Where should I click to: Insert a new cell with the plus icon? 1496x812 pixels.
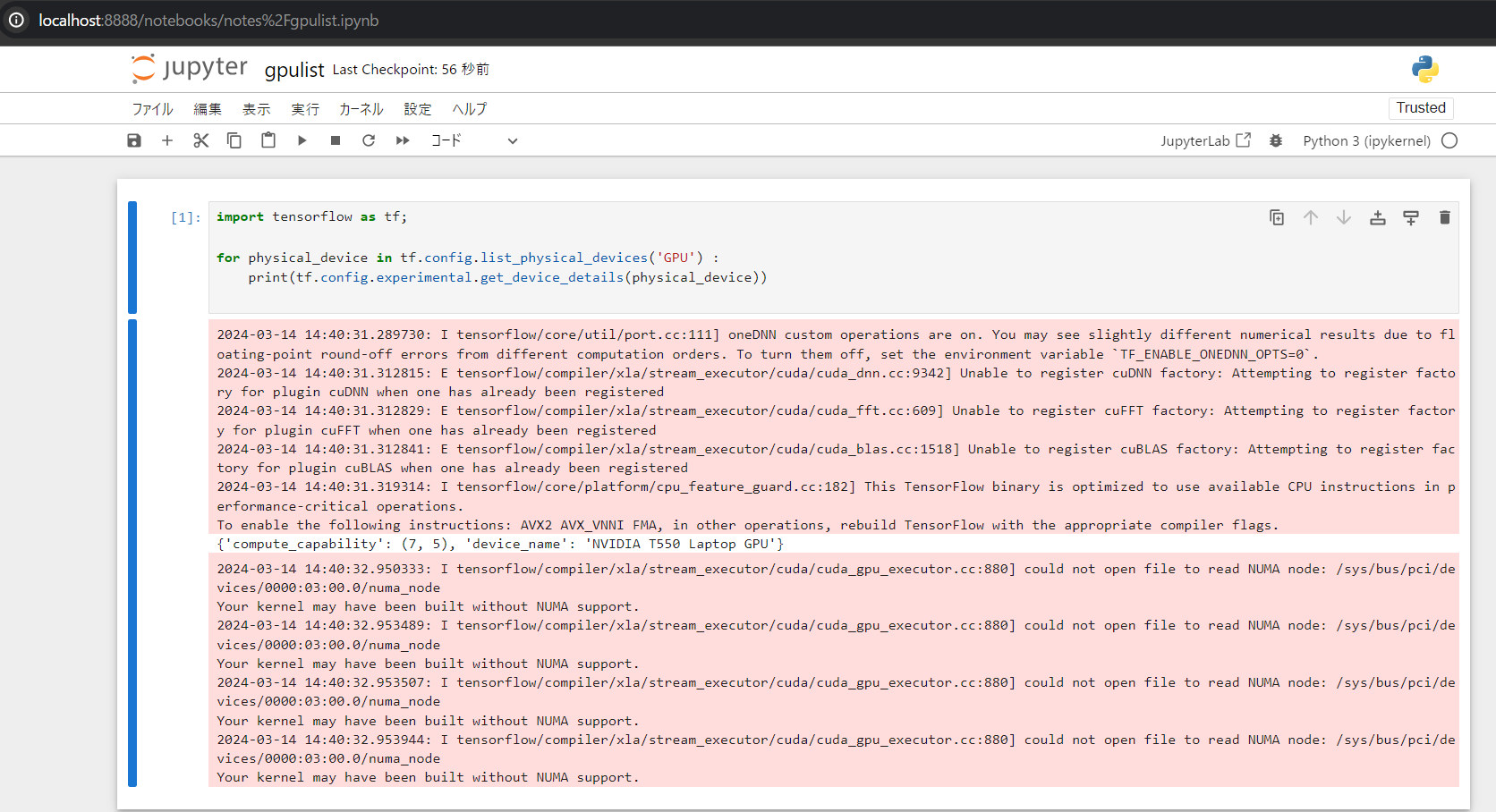click(x=167, y=140)
